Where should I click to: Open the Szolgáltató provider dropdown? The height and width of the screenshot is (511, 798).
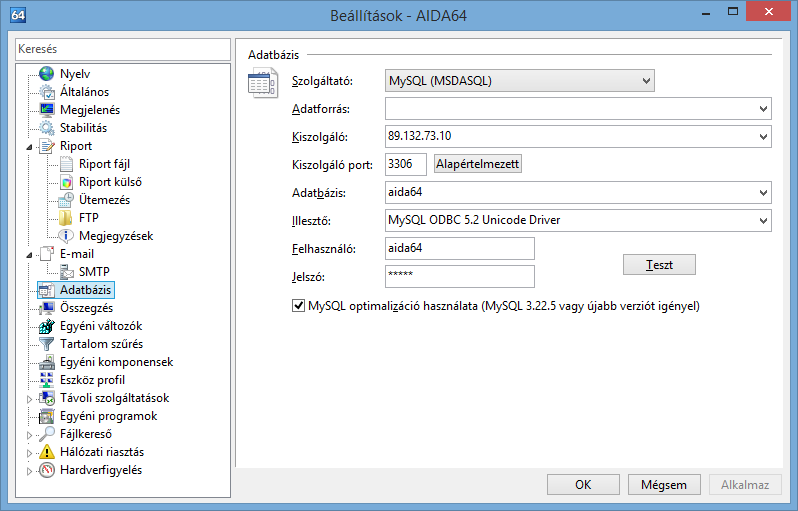click(520, 81)
